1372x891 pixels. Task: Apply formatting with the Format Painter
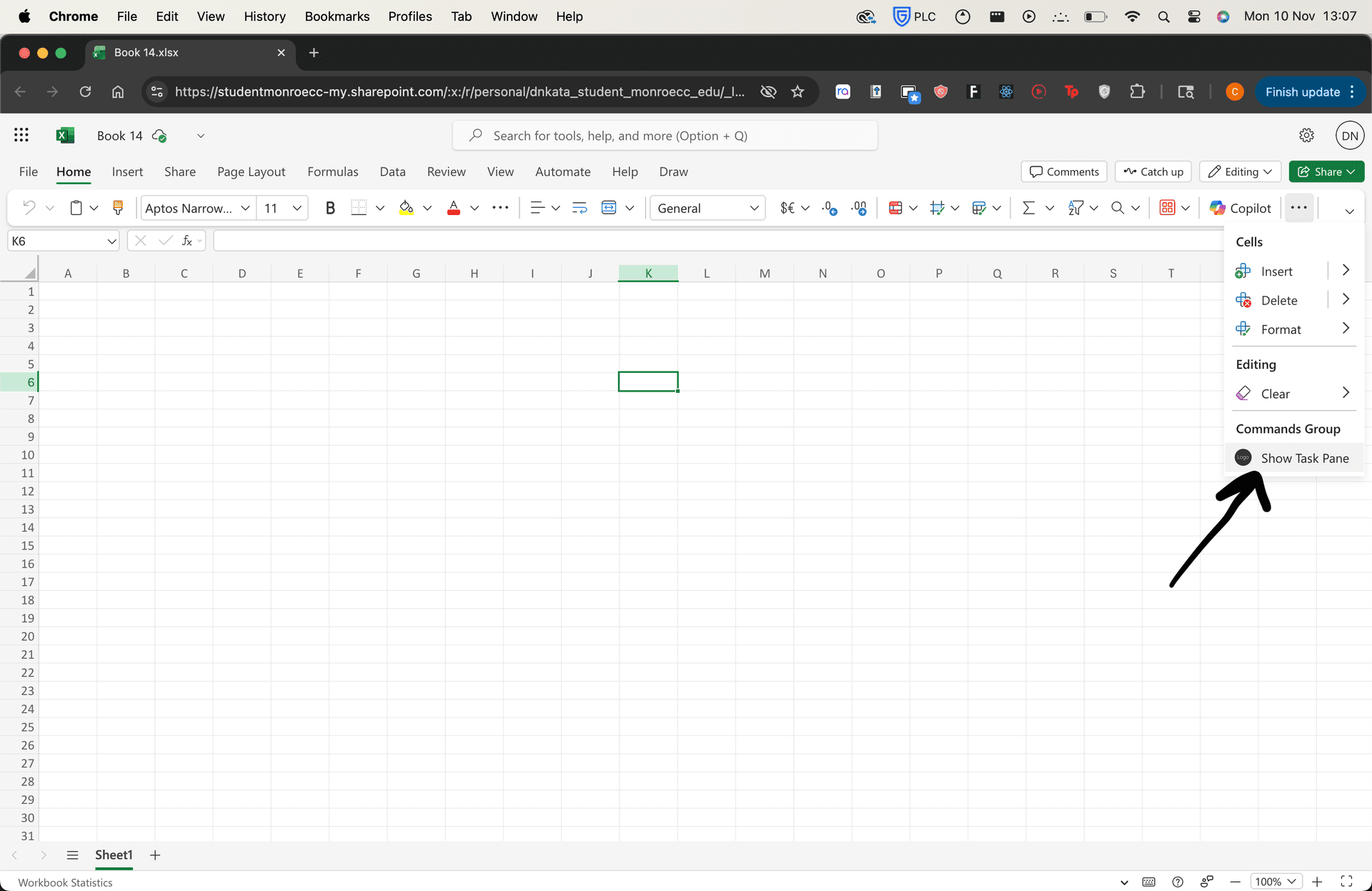pyautogui.click(x=118, y=207)
